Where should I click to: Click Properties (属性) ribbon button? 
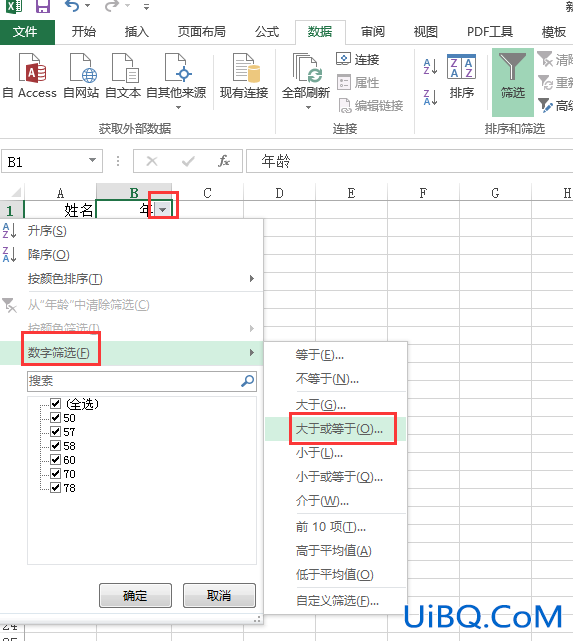point(358,83)
